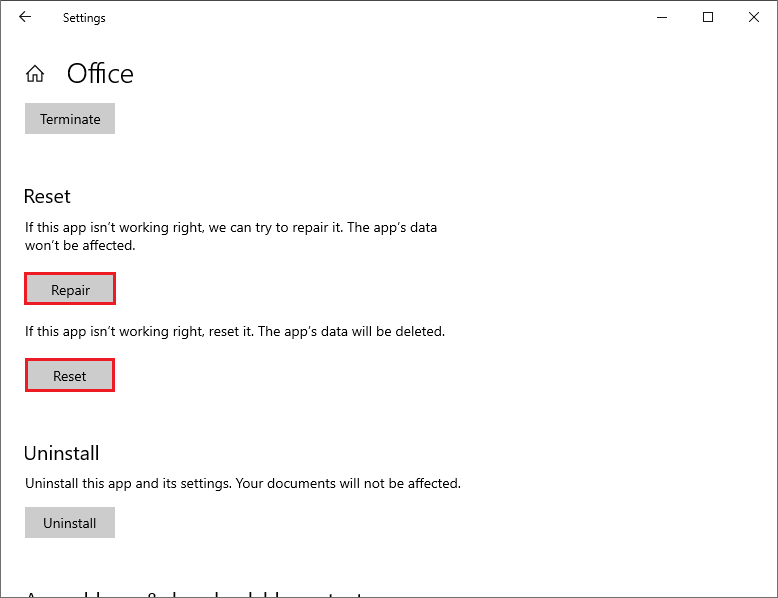Click the Settings window title text
This screenshot has height=598, width=778.
pos(84,18)
